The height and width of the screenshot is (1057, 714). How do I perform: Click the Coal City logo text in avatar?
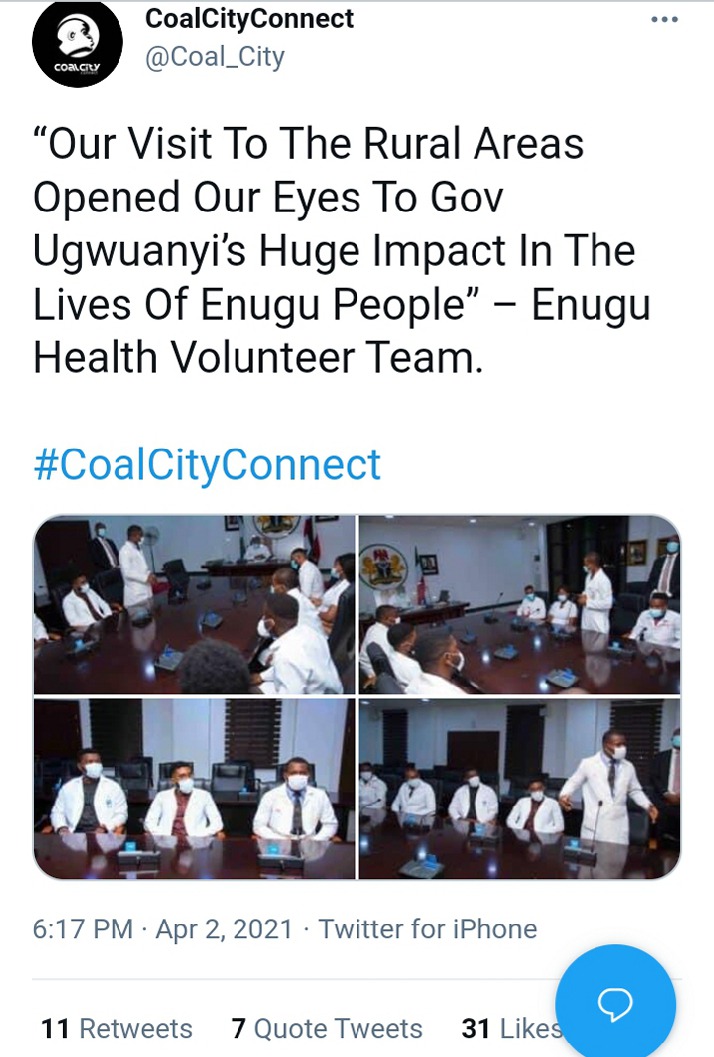(x=77, y=67)
